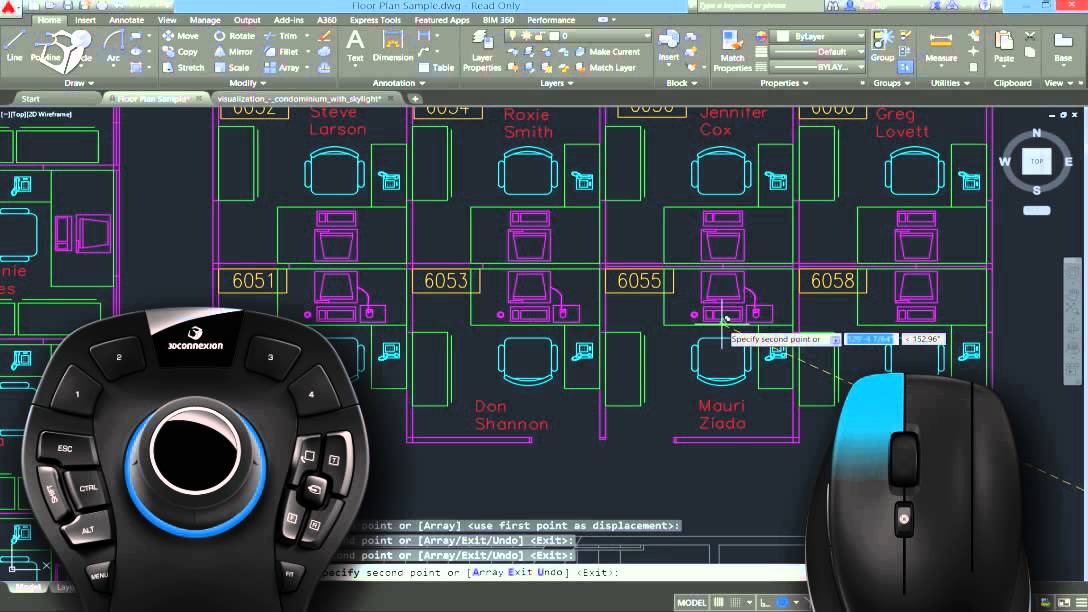
Task: Choose the Rotate tool
Action: (235, 35)
